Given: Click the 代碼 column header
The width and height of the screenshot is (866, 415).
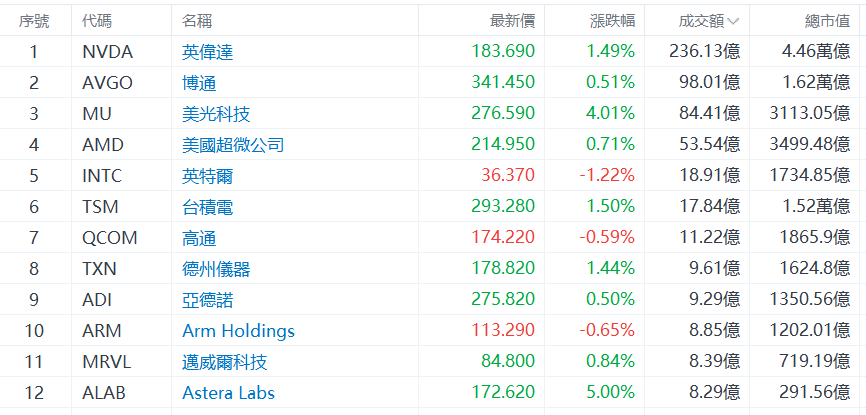Looking at the screenshot, I should pyautogui.click(x=97, y=21).
